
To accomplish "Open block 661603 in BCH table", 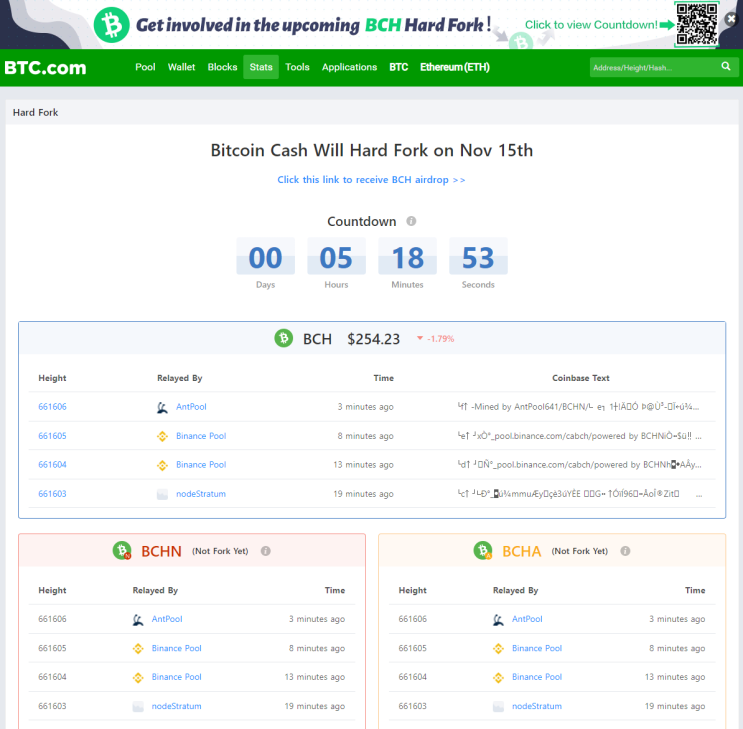I will point(52,493).
